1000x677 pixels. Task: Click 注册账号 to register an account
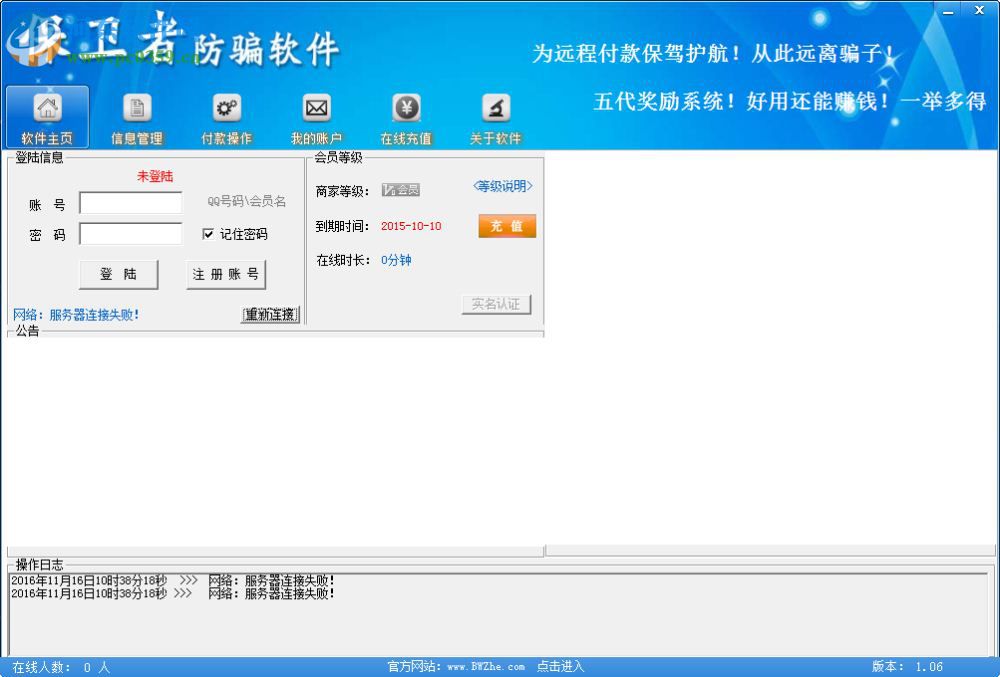(x=225, y=273)
